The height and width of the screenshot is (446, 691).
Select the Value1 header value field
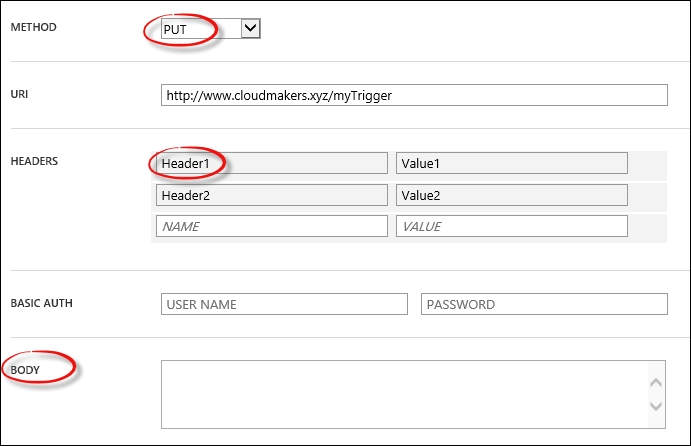click(x=512, y=164)
